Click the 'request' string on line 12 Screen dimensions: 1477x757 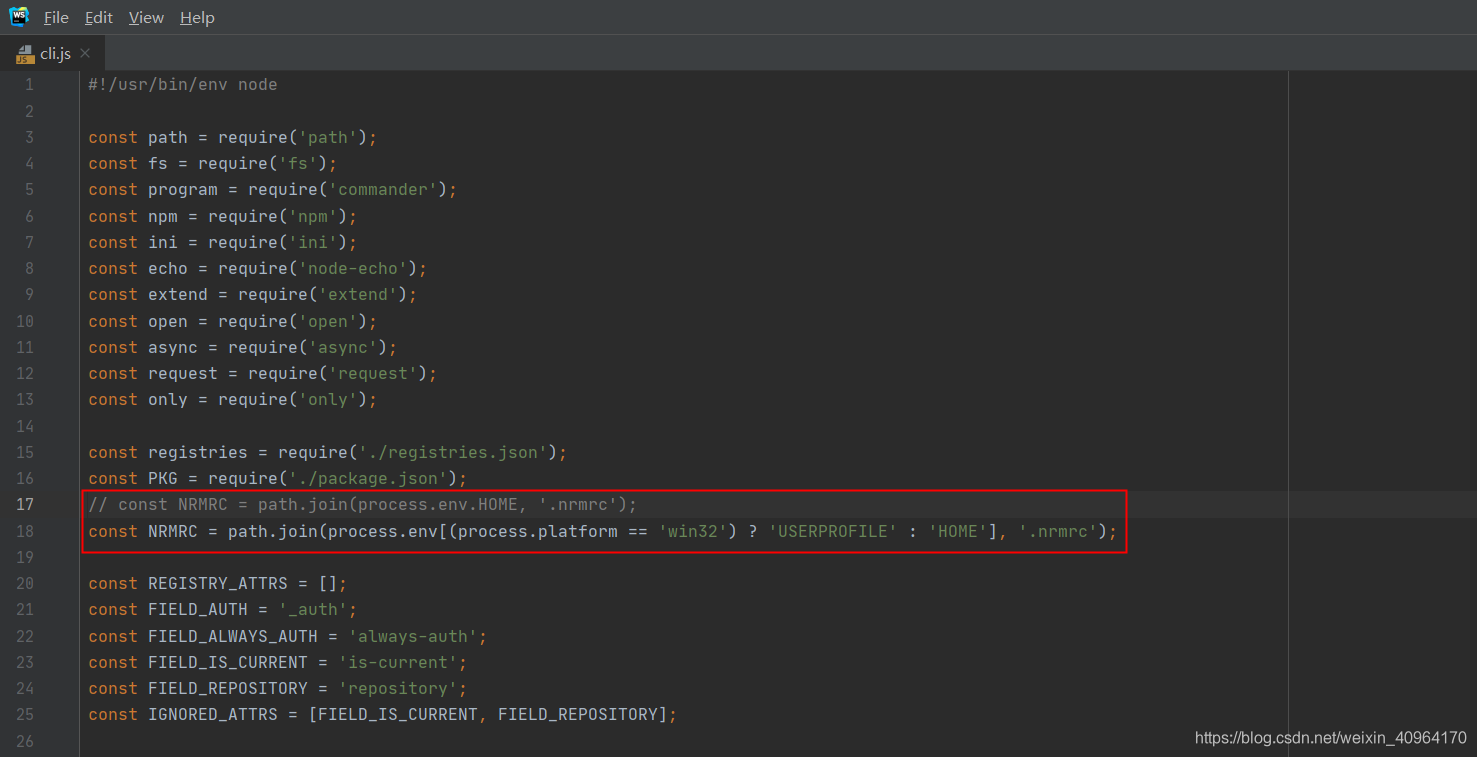pyautogui.click(x=373, y=374)
